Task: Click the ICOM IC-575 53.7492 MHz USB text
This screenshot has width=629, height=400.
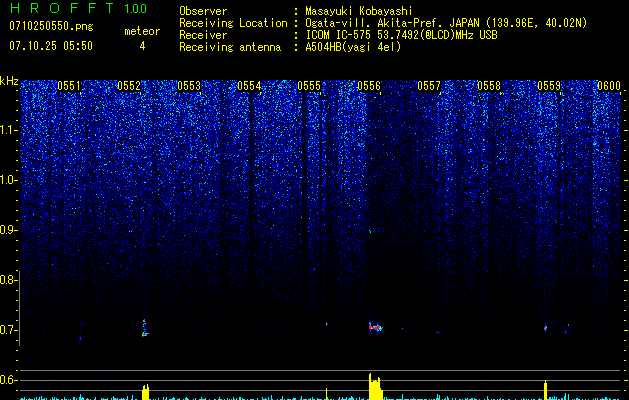Action: (x=401, y=35)
